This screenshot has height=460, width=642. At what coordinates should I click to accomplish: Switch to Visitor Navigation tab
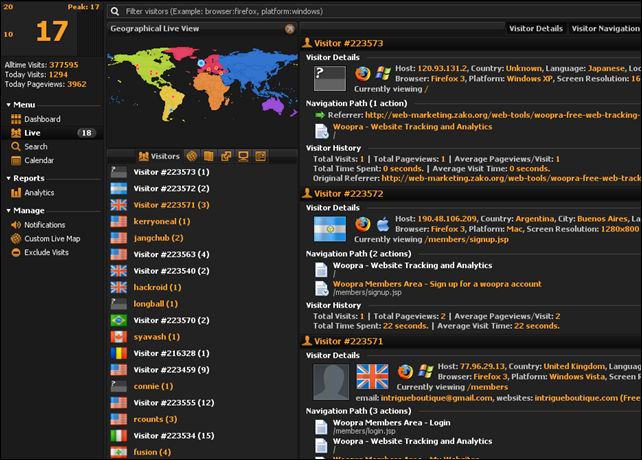pyautogui.click(x=605, y=28)
